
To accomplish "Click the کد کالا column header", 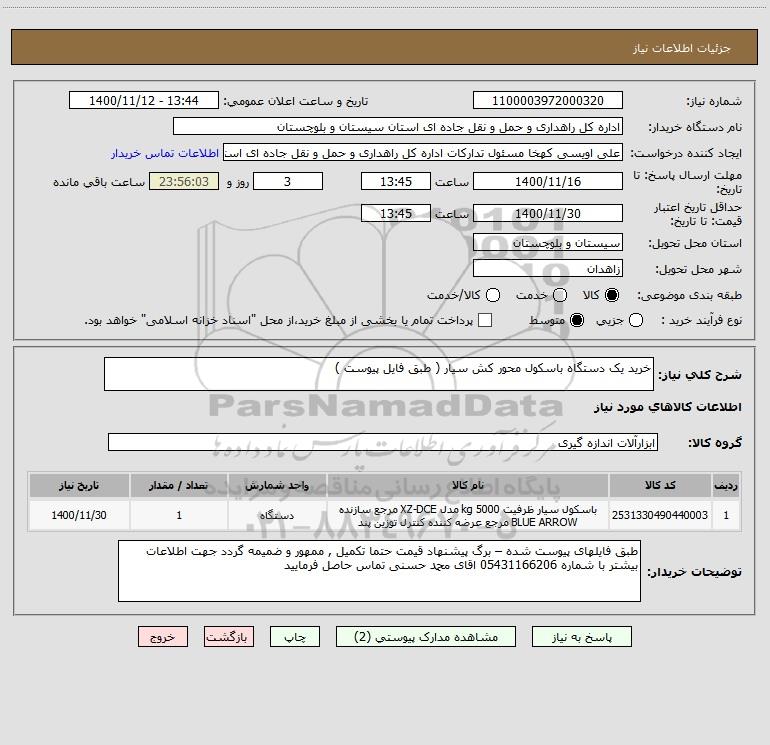I will (x=660, y=486).
